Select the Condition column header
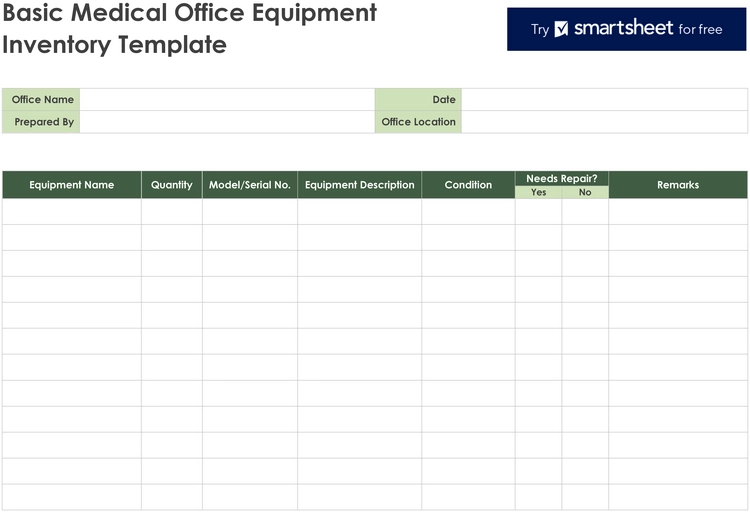The height and width of the screenshot is (512, 750). pyautogui.click(x=468, y=185)
